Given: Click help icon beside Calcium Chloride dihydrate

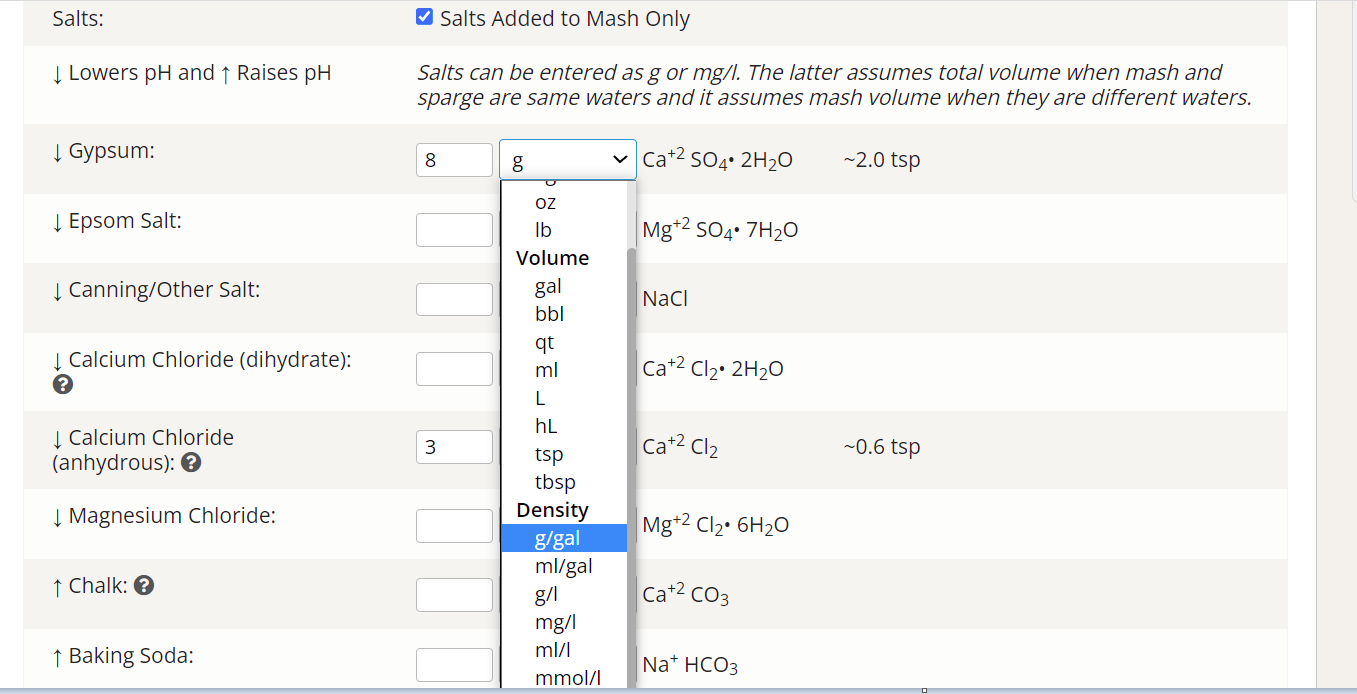Looking at the screenshot, I should click(x=62, y=385).
